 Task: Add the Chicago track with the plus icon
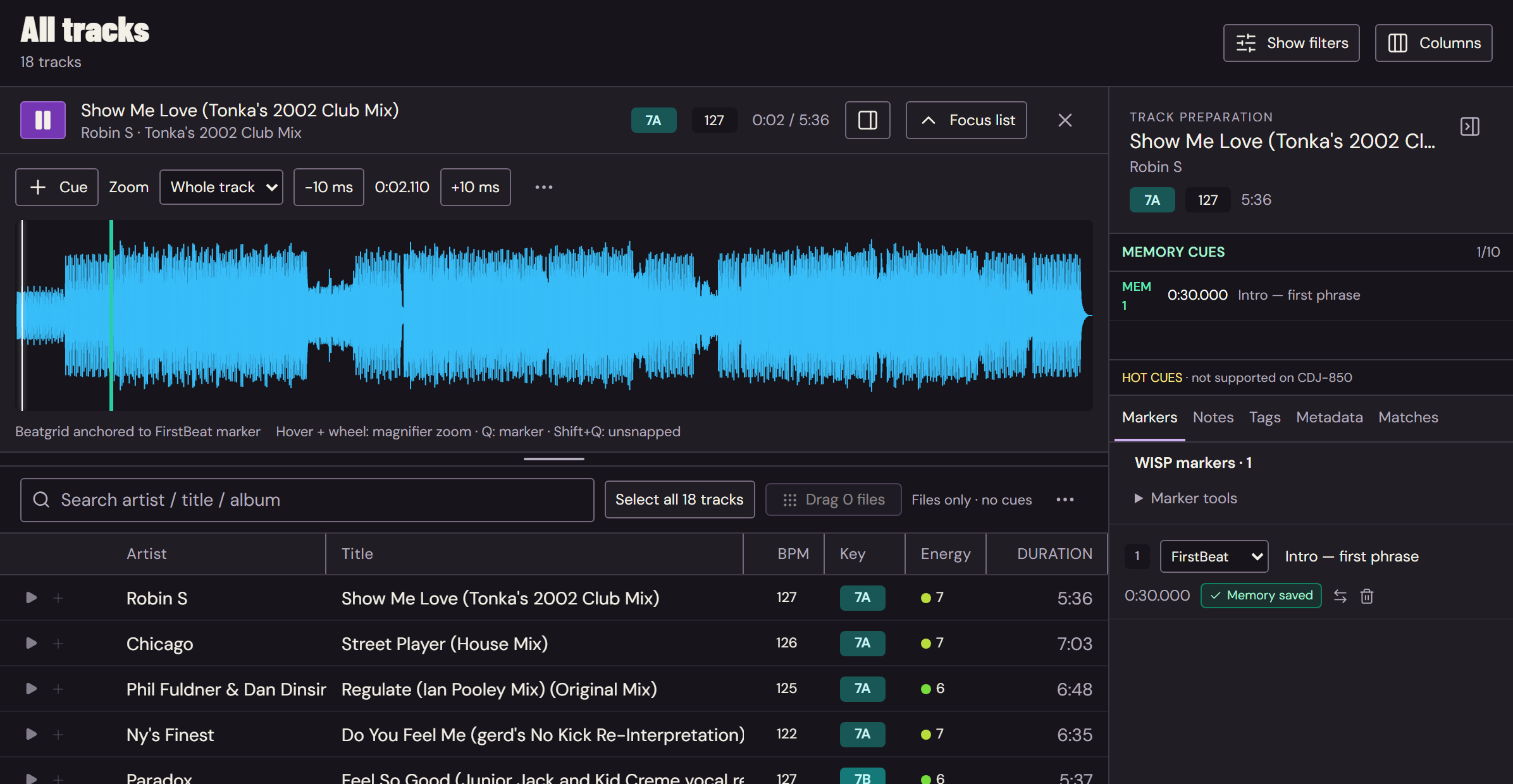58,643
